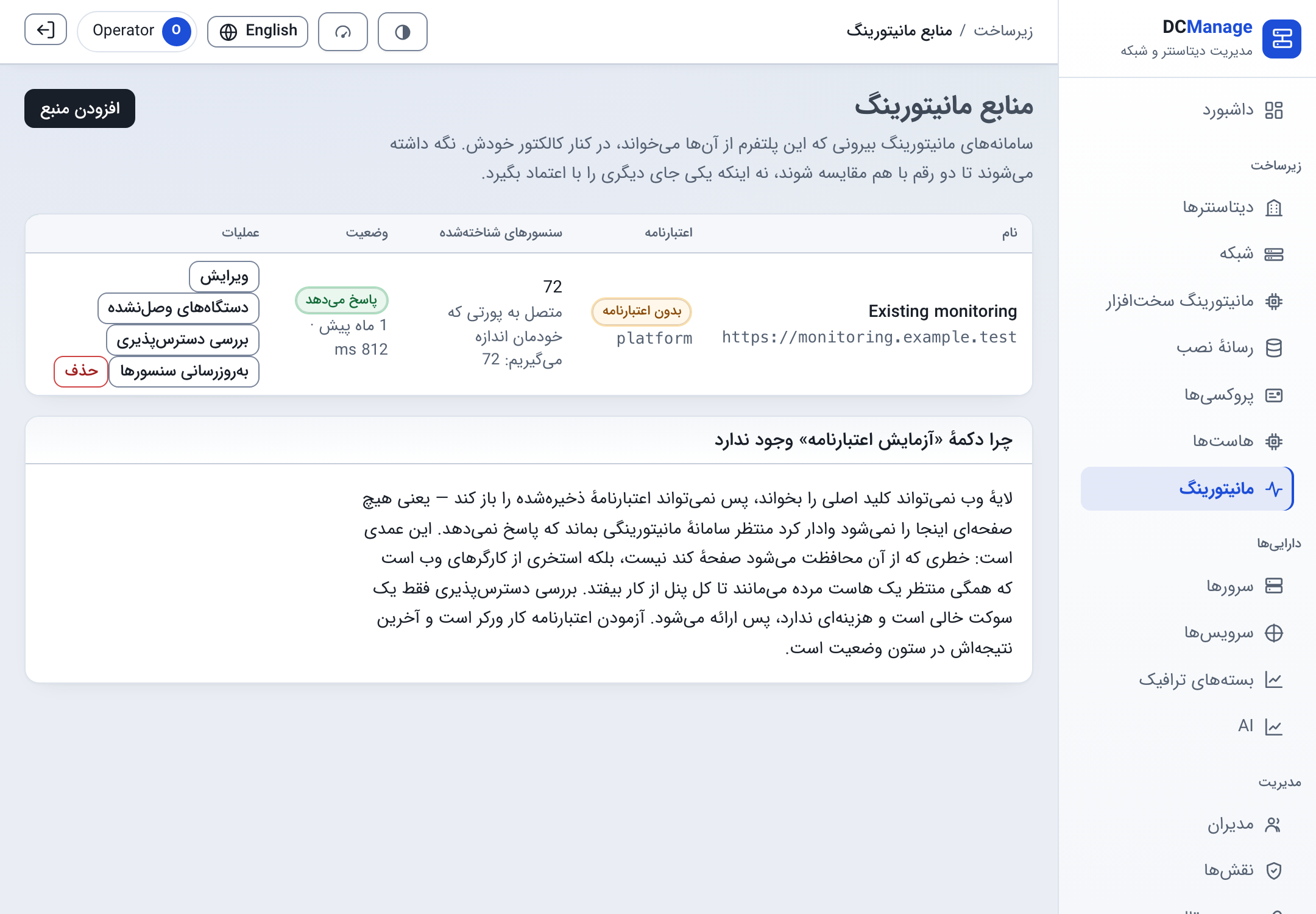Click the افزودن منبع button
Screen dimensions: 1316x914
80,108
